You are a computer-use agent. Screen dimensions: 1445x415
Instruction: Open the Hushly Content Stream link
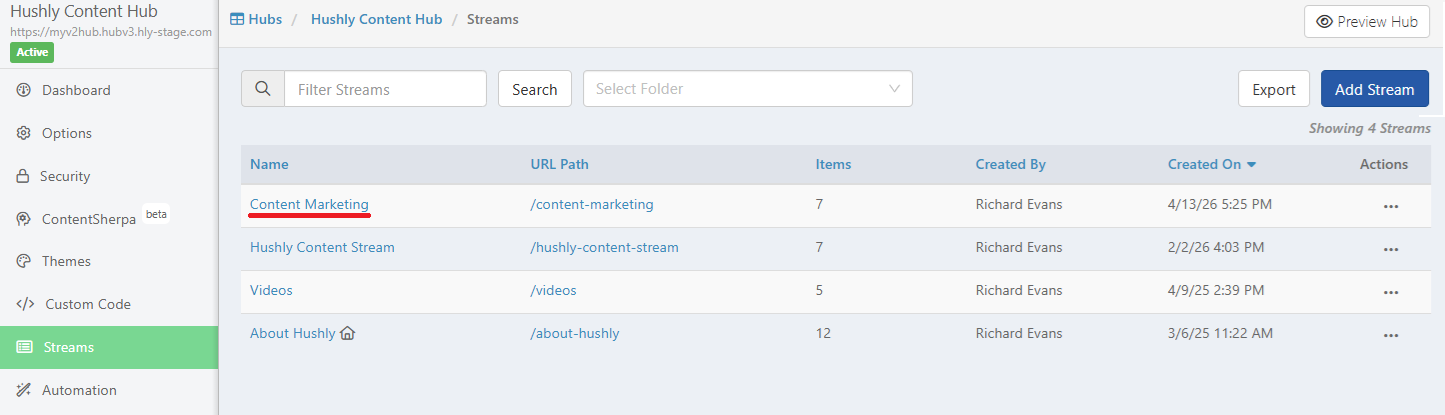click(x=322, y=247)
